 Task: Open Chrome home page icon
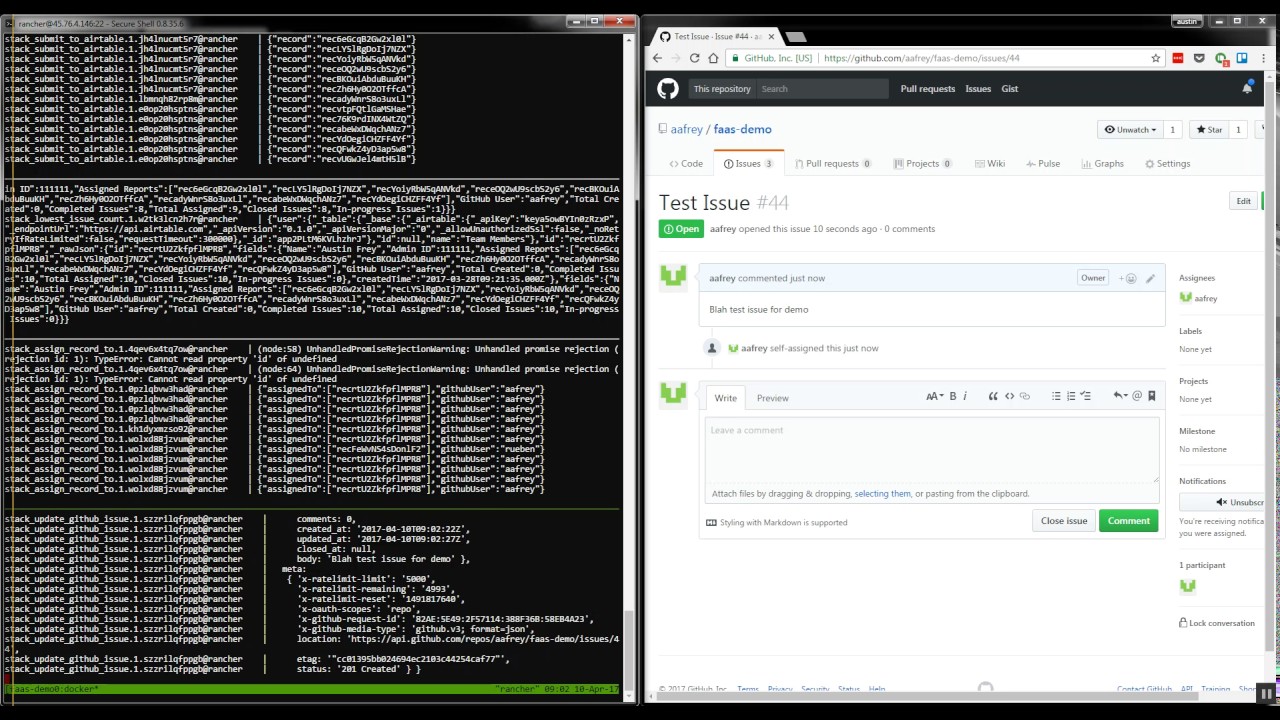712,58
